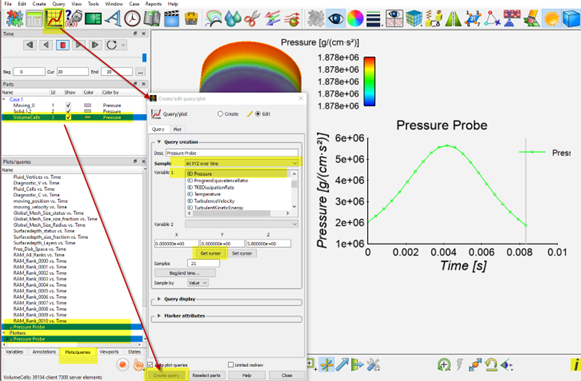
Task: Toggle Show checkbox for VolumeCells part
Action: (68, 117)
